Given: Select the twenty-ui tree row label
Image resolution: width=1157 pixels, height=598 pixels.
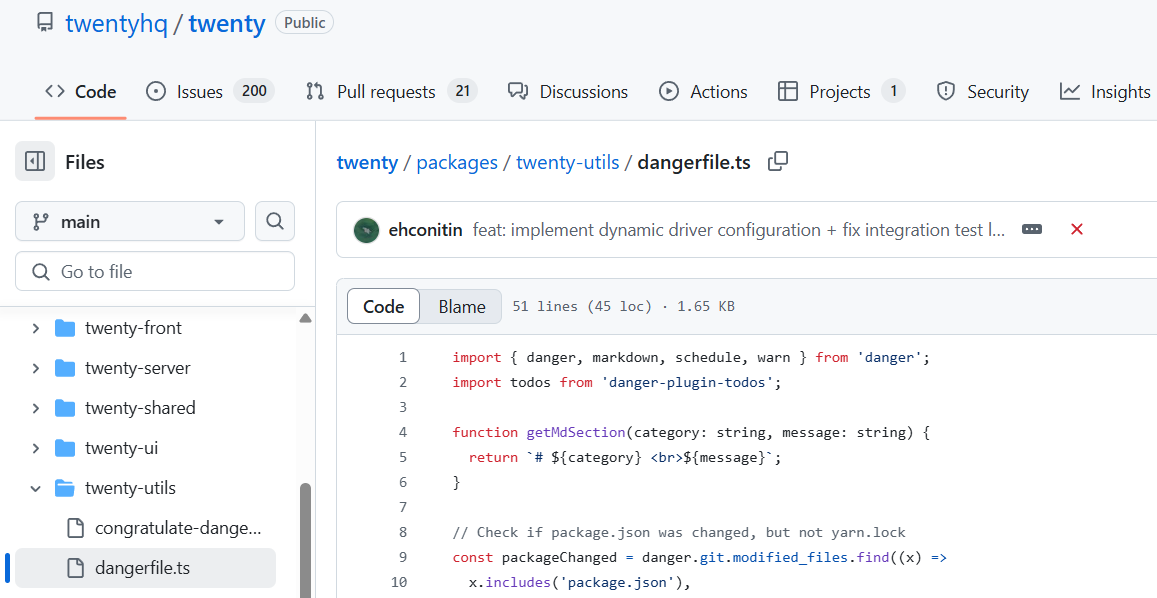Looking at the screenshot, I should point(122,447).
